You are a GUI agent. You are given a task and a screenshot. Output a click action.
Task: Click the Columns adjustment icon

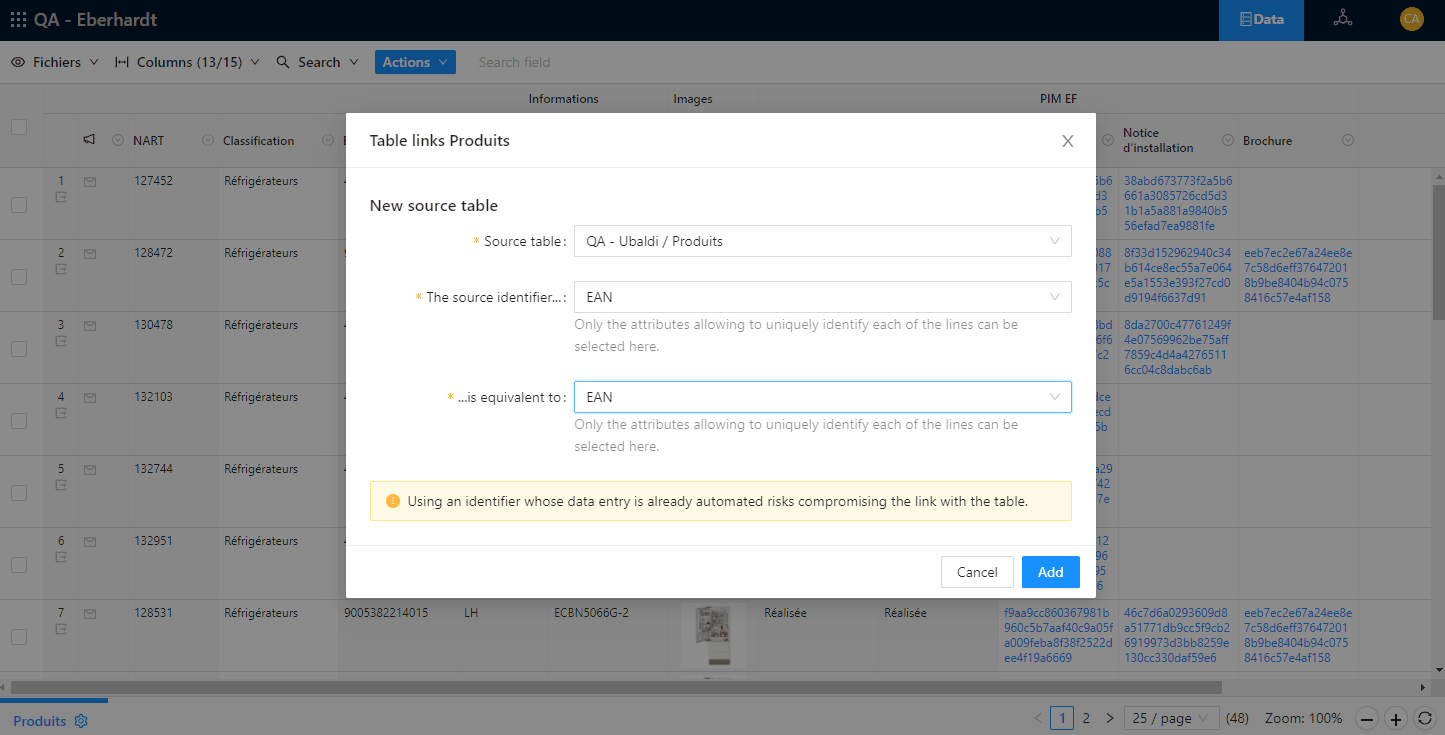[122, 62]
